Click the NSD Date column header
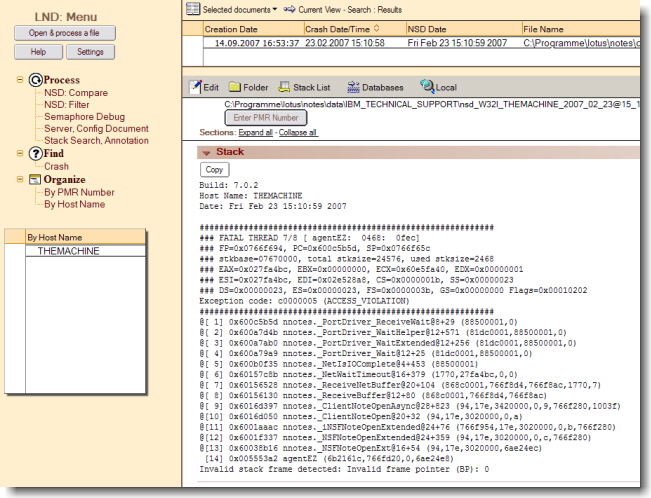This screenshot has height=498, width=651. click(463, 29)
